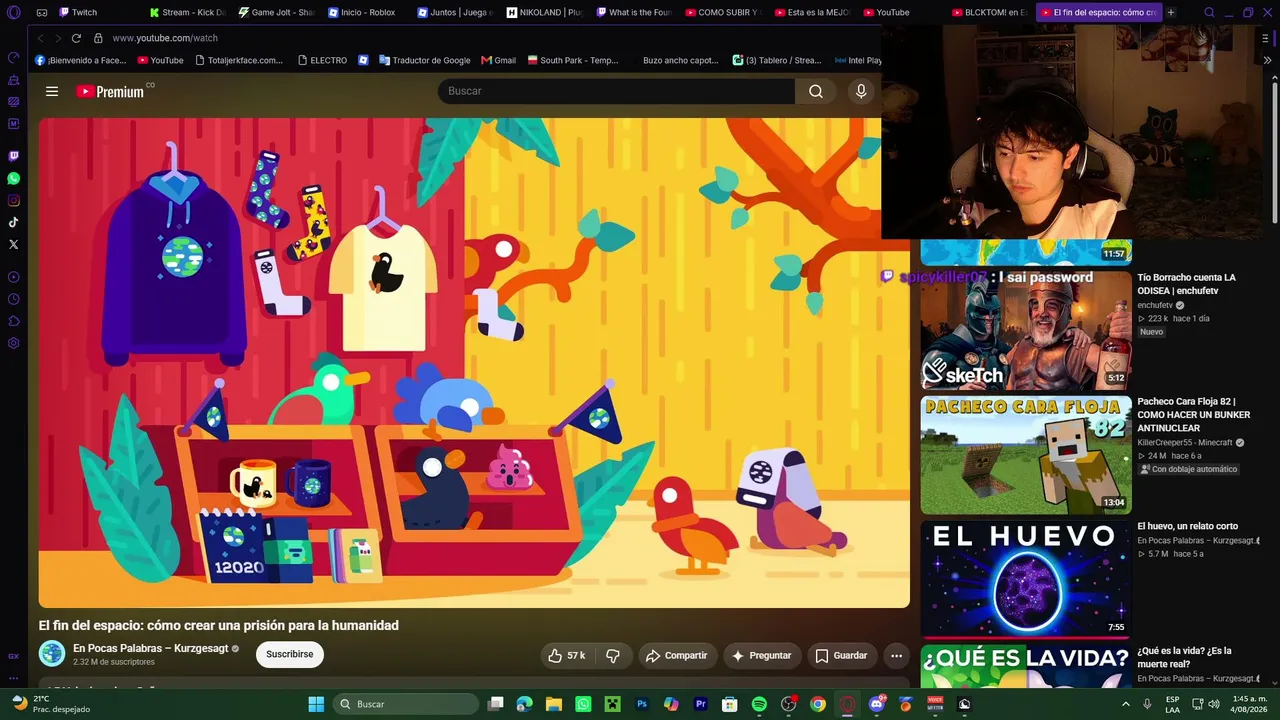Open the Twitch sidebar panel
The width and height of the screenshot is (1280, 720).
(x=13, y=156)
